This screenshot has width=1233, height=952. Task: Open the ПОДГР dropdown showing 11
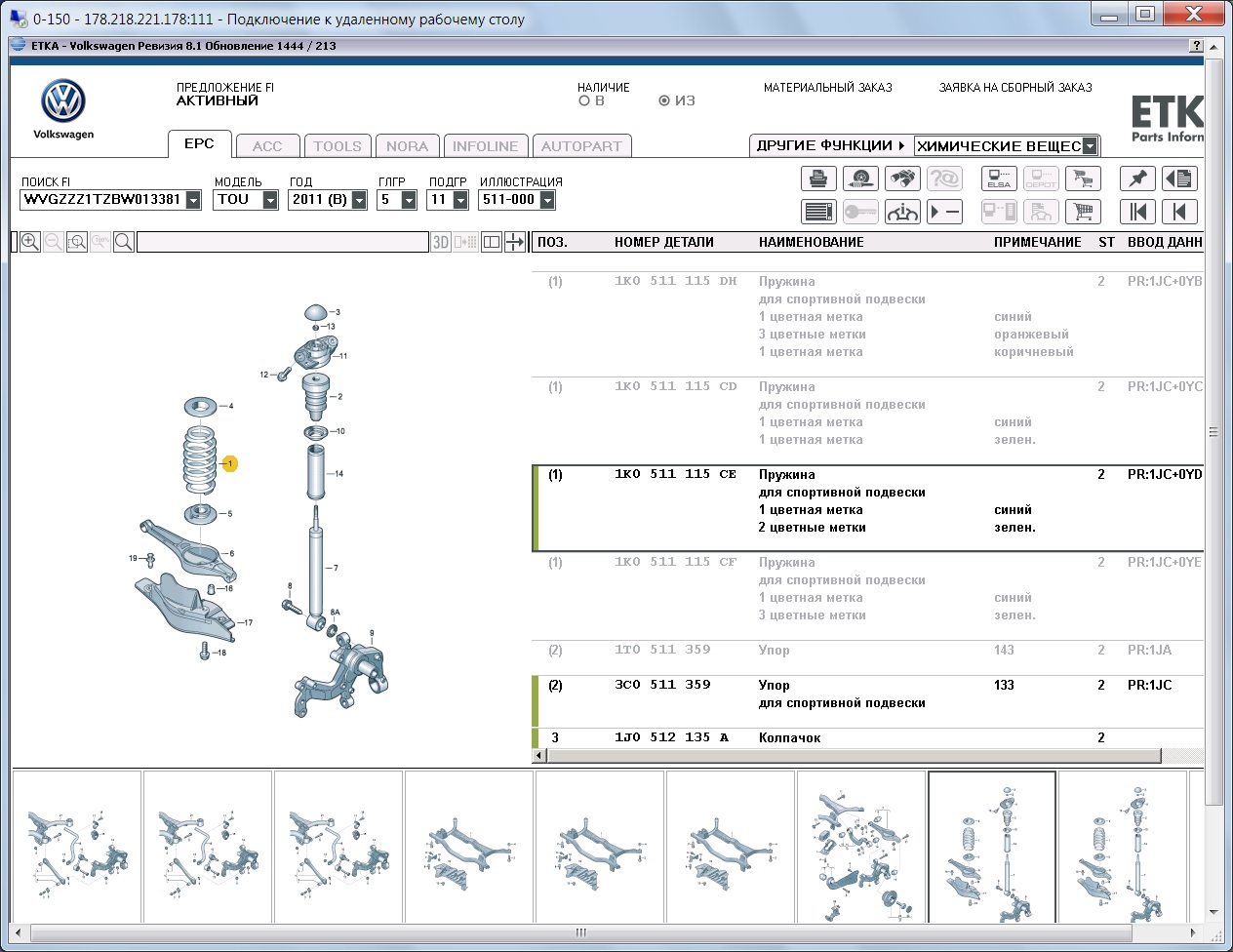click(x=460, y=200)
